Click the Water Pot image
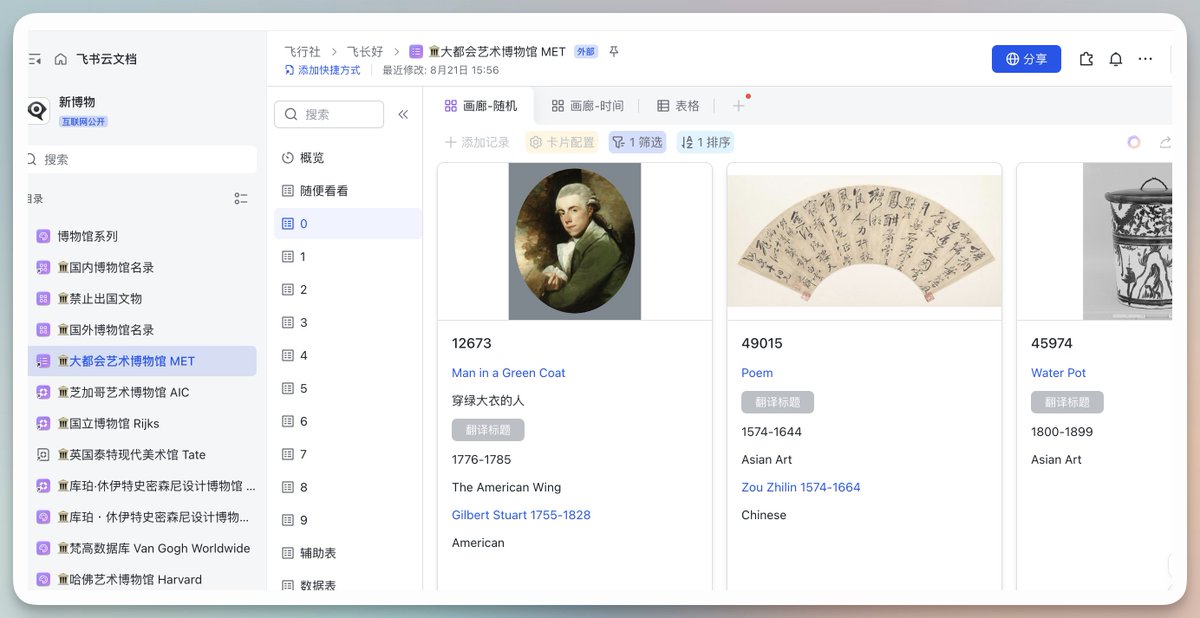 point(1127,241)
